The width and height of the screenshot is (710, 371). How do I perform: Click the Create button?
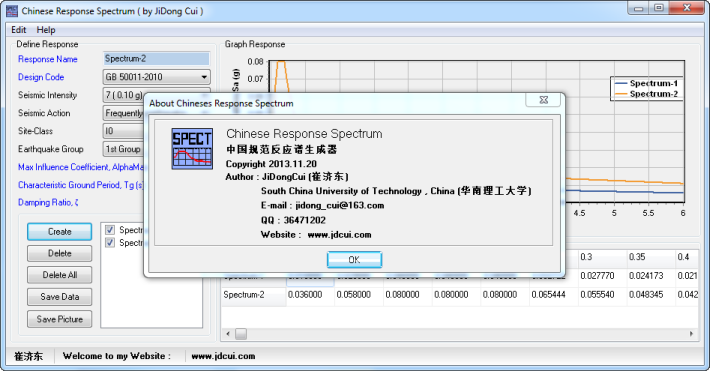pyautogui.click(x=59, y=231)
